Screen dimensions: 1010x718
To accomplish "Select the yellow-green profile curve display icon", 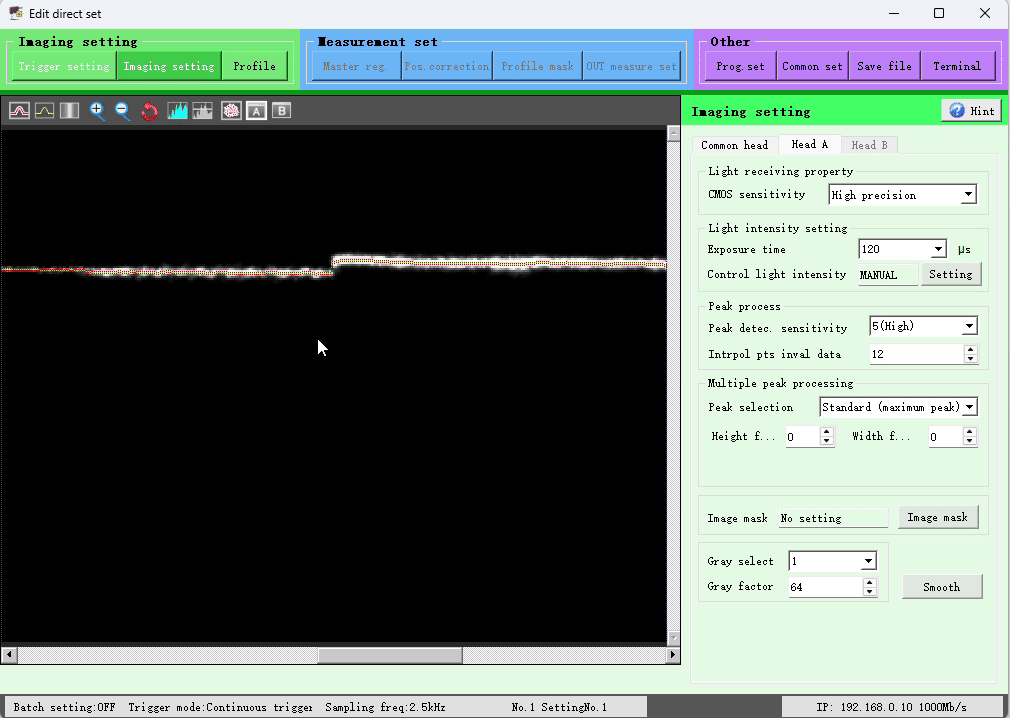I will pos(44,111).
